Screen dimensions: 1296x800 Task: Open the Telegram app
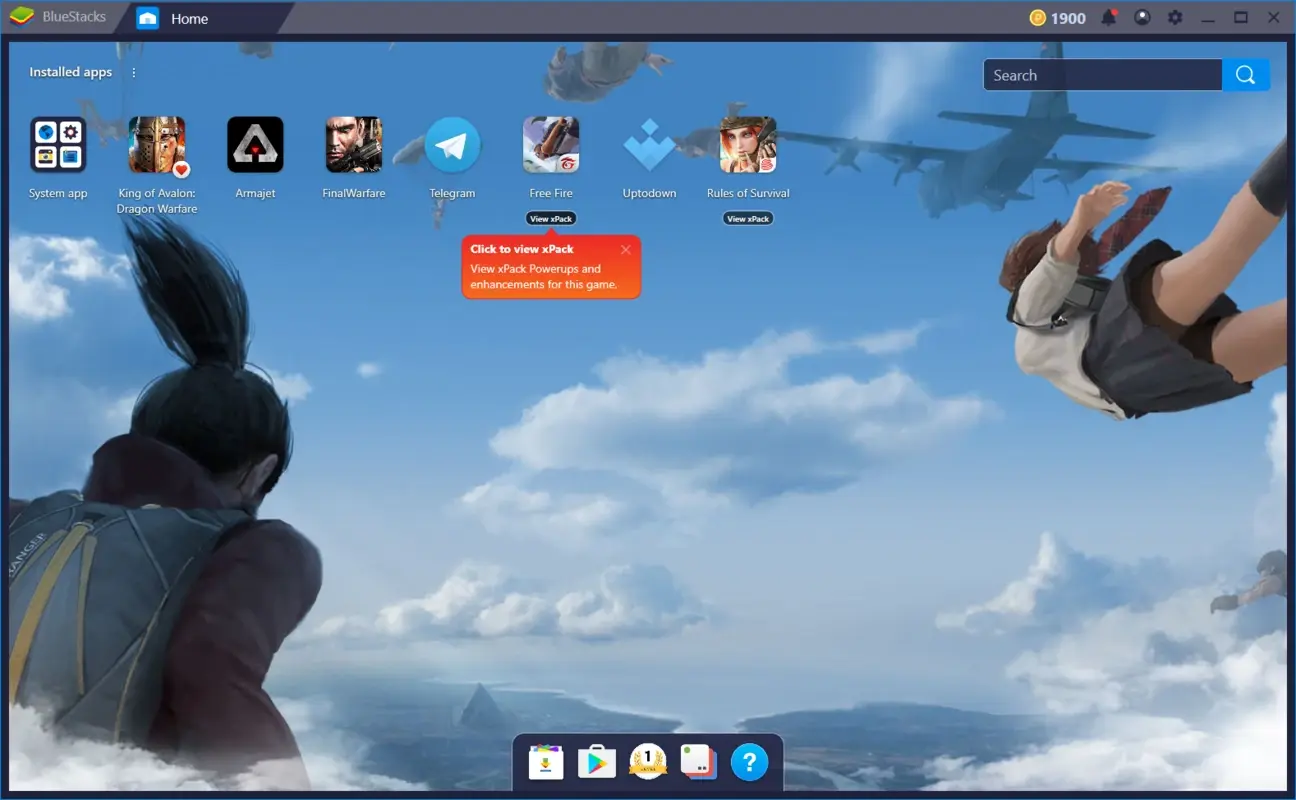pos(453,143)
